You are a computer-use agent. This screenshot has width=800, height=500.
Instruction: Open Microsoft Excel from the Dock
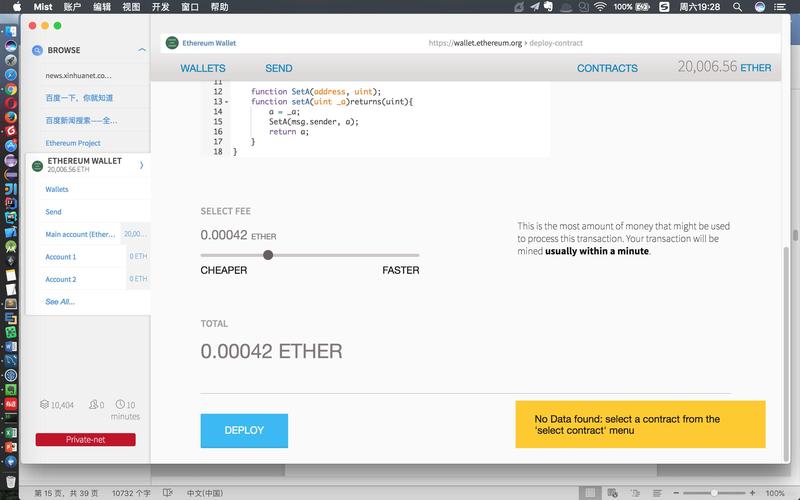click(x=11, y=433)
